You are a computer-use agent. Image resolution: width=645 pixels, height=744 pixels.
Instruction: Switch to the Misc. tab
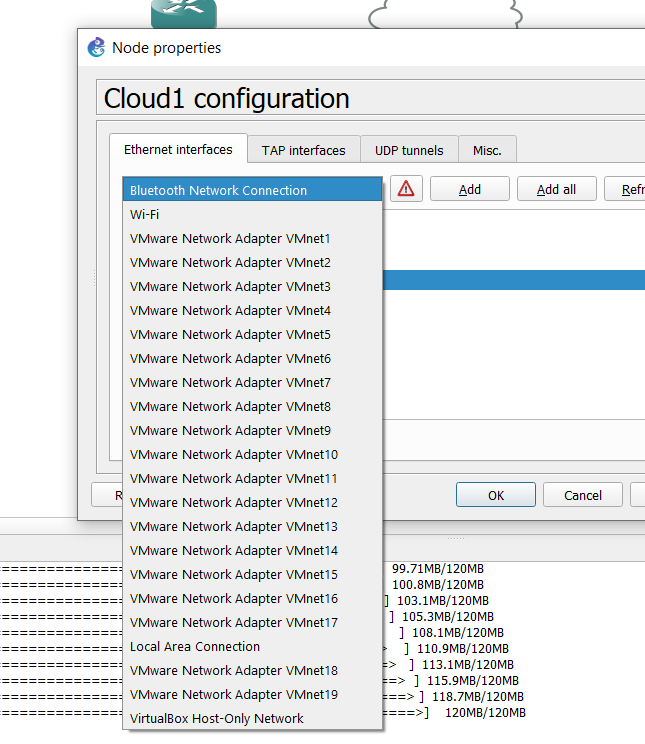(x=487, y=150)
